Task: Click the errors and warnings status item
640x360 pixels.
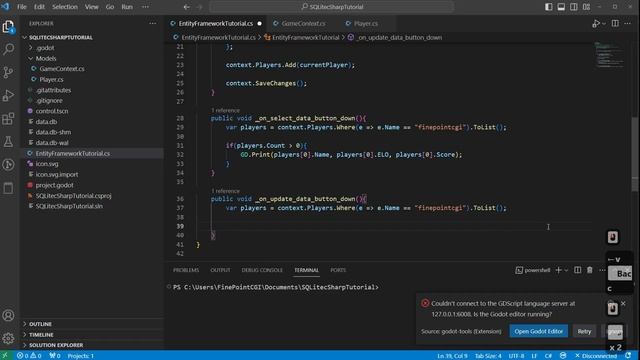Action: pyautogui.click(x=29, y=356)
